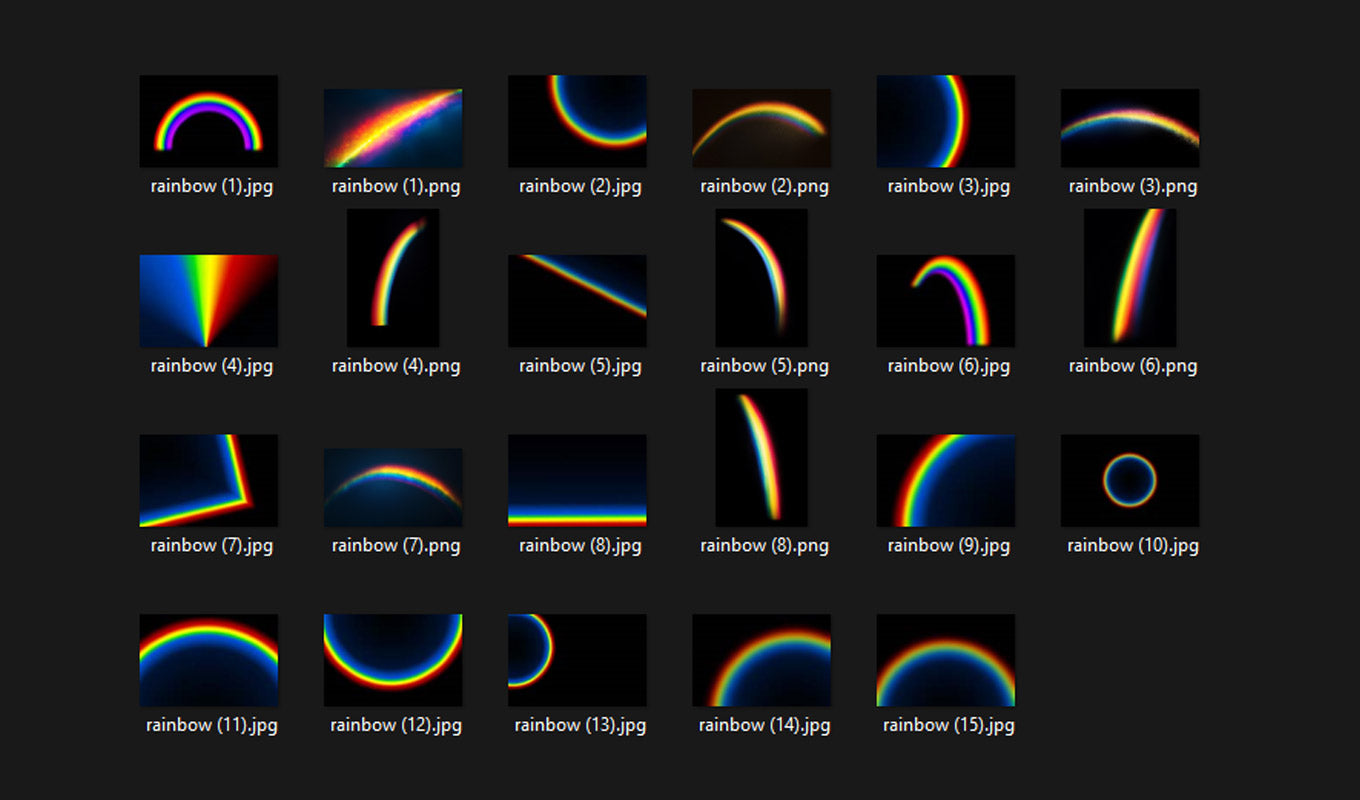This screenshot has height=800, width=1360.
Task: Click rainbow (4).jpg prism spectrum image
Action: 208,300
